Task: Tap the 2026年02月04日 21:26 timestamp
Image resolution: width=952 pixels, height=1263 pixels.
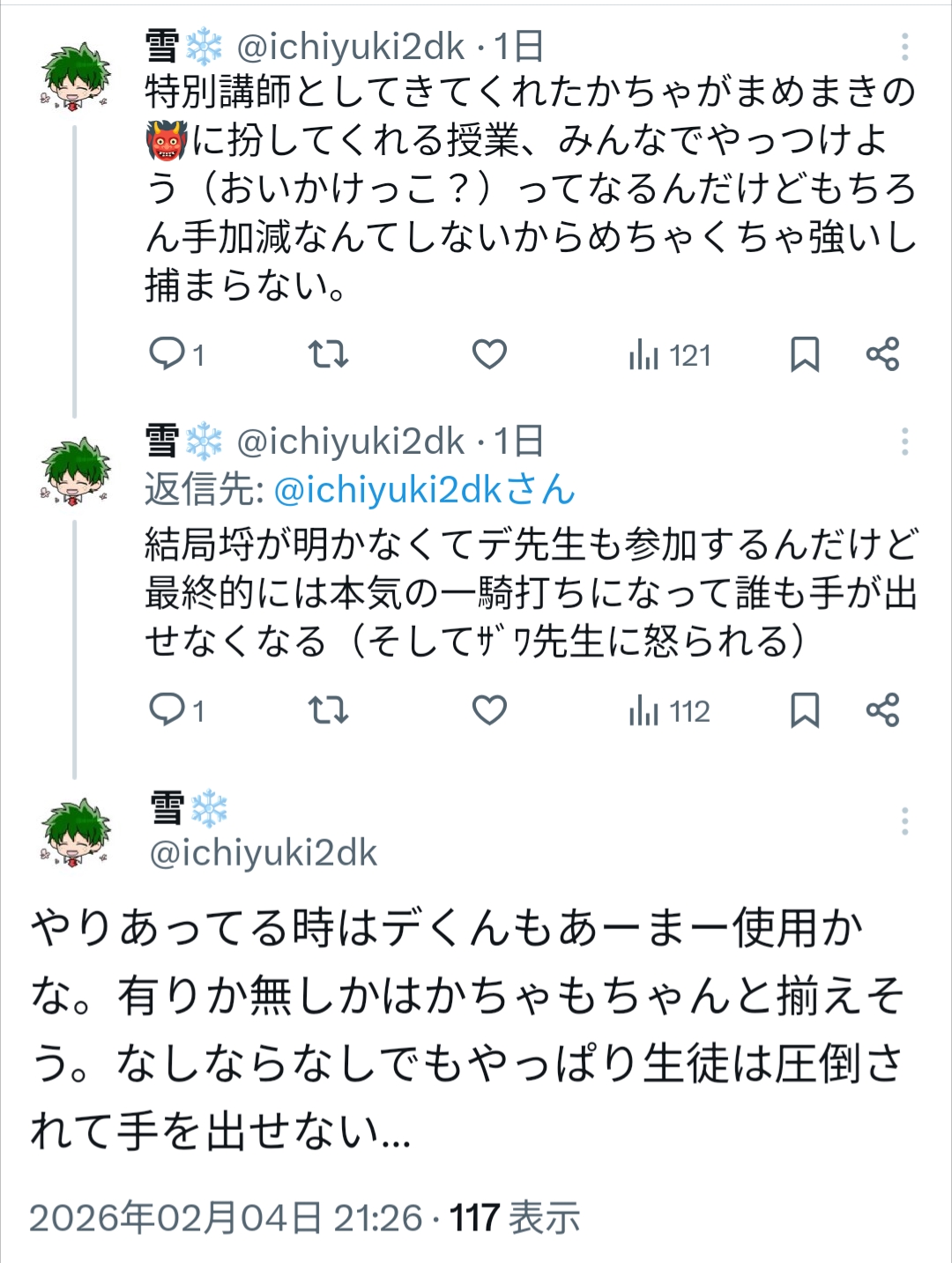Action: (x=227, y=1218)
